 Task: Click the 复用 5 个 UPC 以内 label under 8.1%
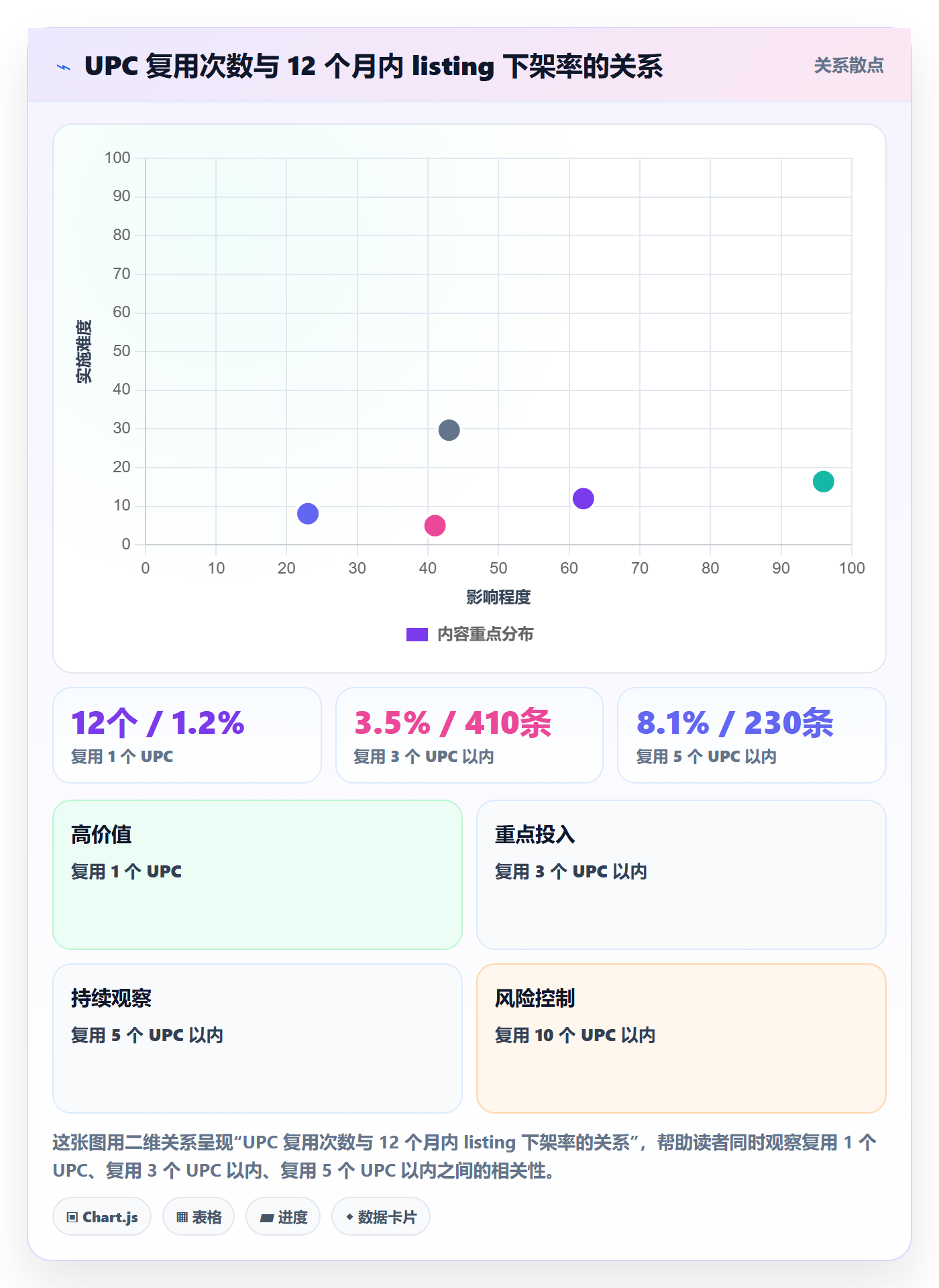point(706,757)
